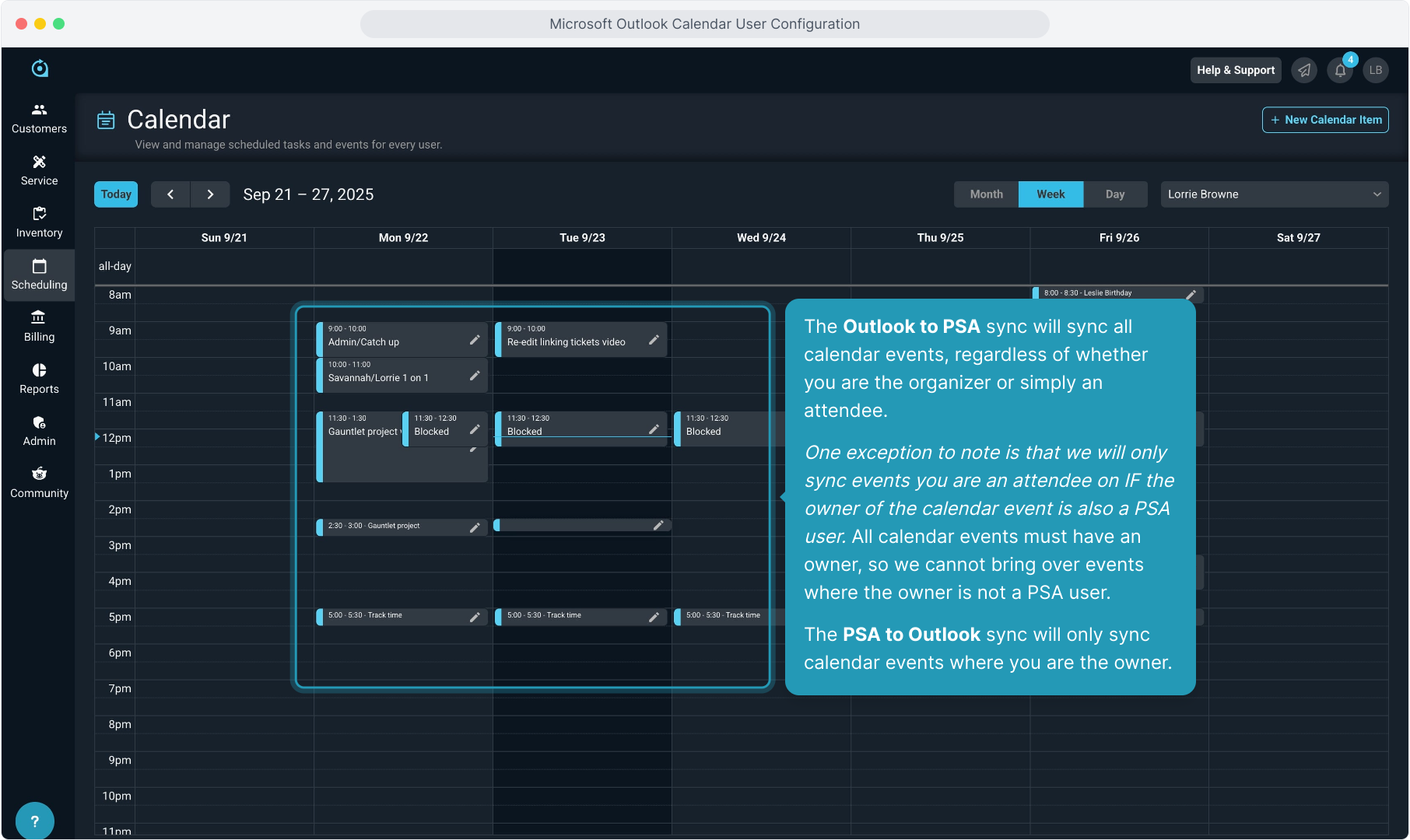Open the Customers section in sidebar
1410x840 pixels.
39,118
